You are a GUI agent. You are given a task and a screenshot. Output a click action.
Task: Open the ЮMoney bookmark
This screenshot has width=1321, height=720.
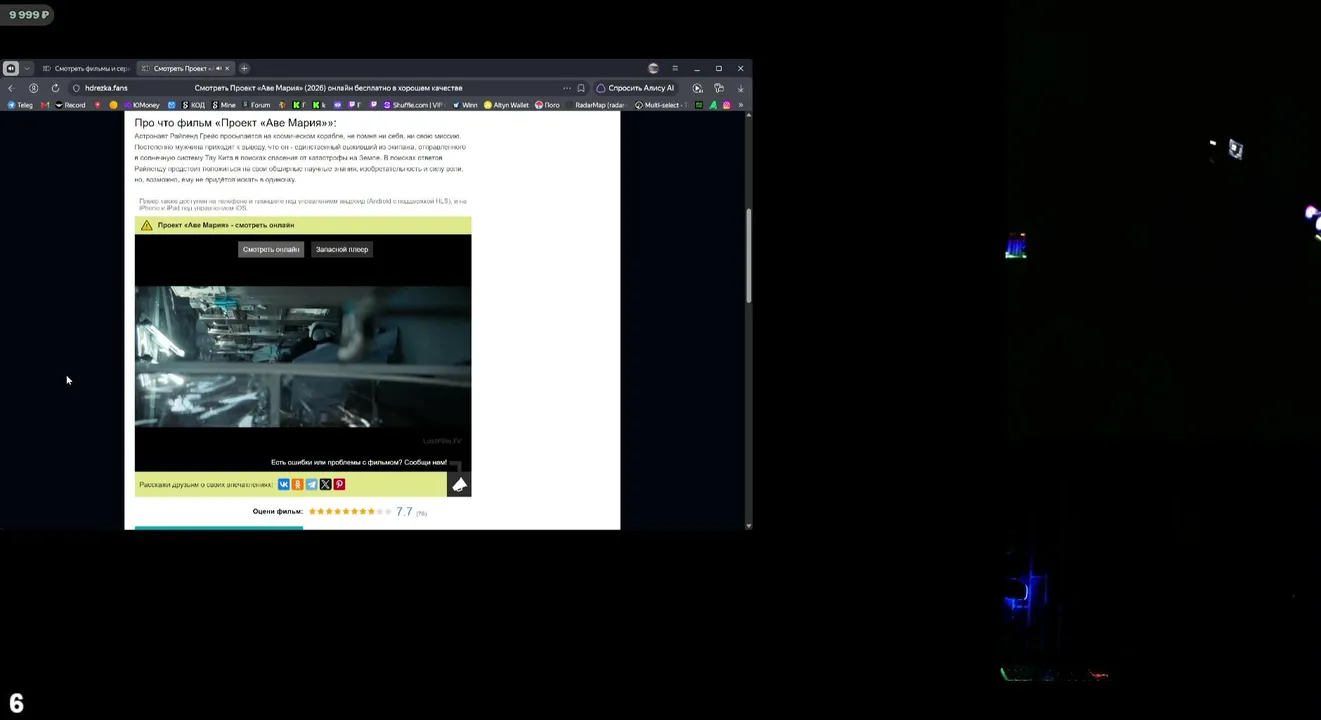point(140,105)
